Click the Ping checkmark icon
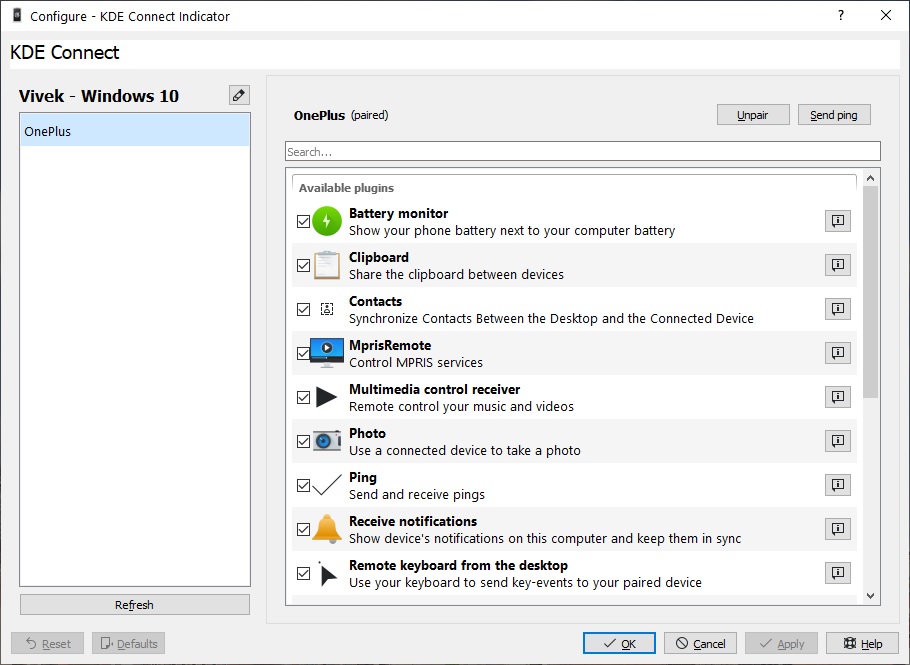 pos(327,485)
